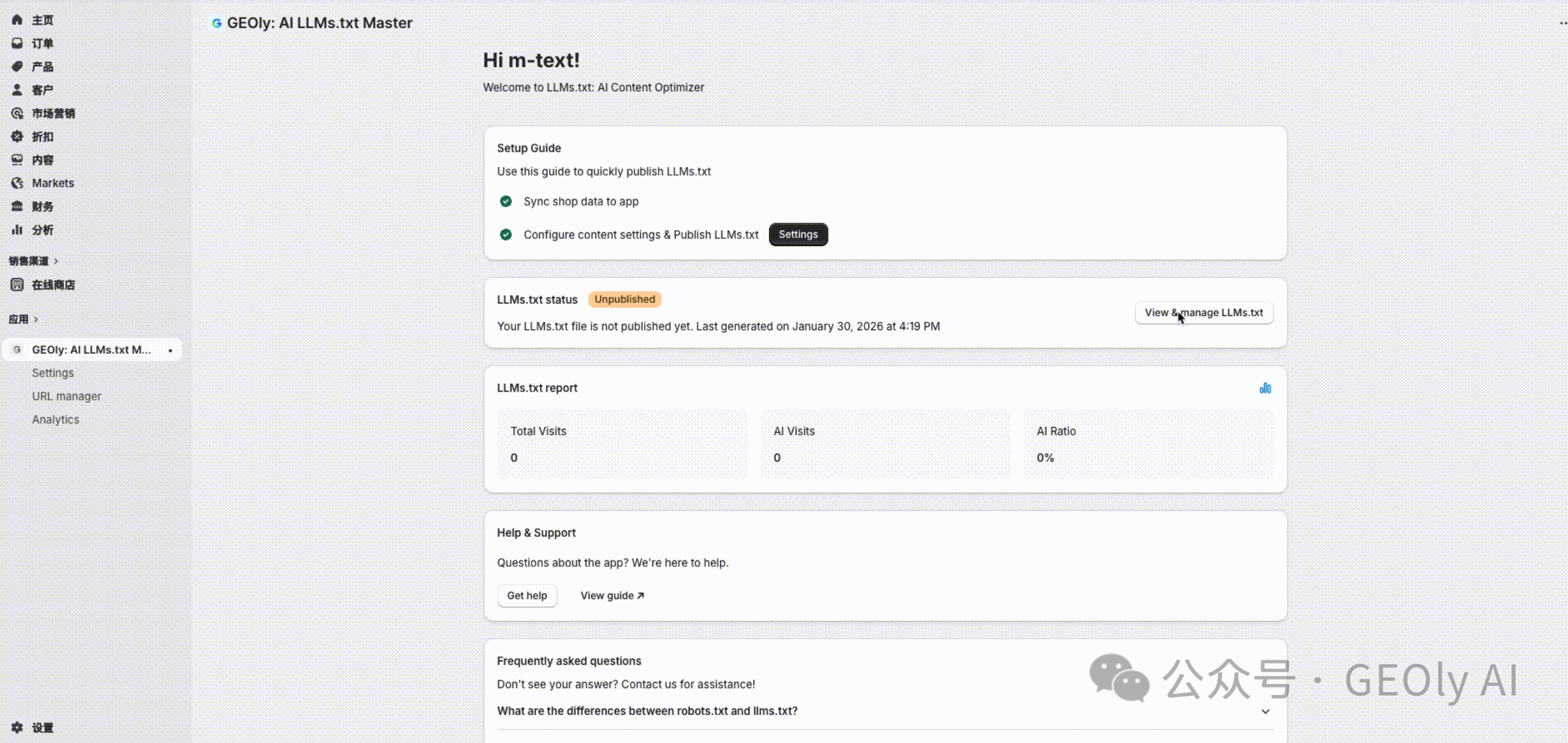Click the 'Welcome to LLMs.txt: AI Content Optimizer' text
1568x743 pixels.
pos(594,88)
